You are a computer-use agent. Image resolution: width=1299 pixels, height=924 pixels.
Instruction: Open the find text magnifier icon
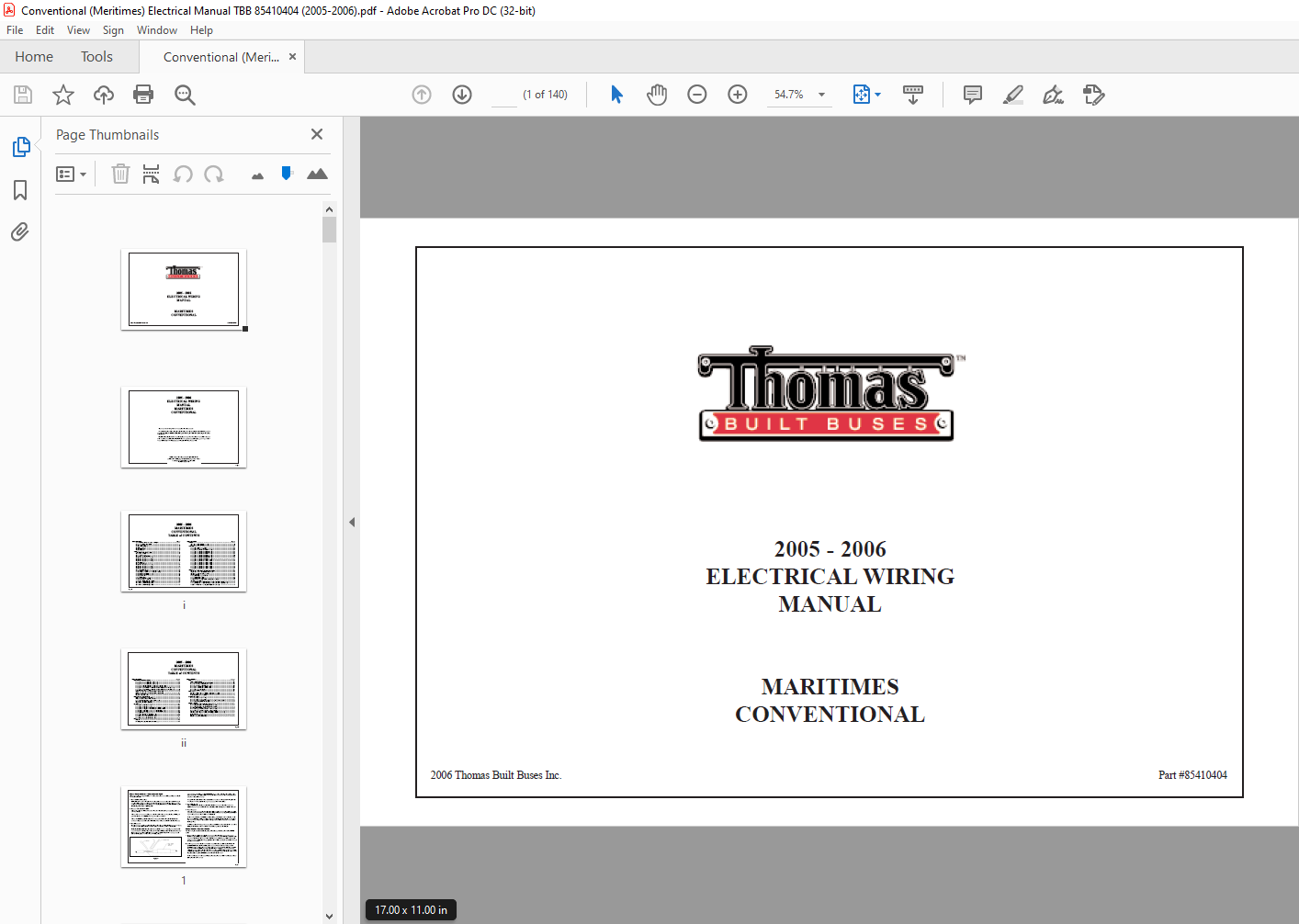[185, 95]
